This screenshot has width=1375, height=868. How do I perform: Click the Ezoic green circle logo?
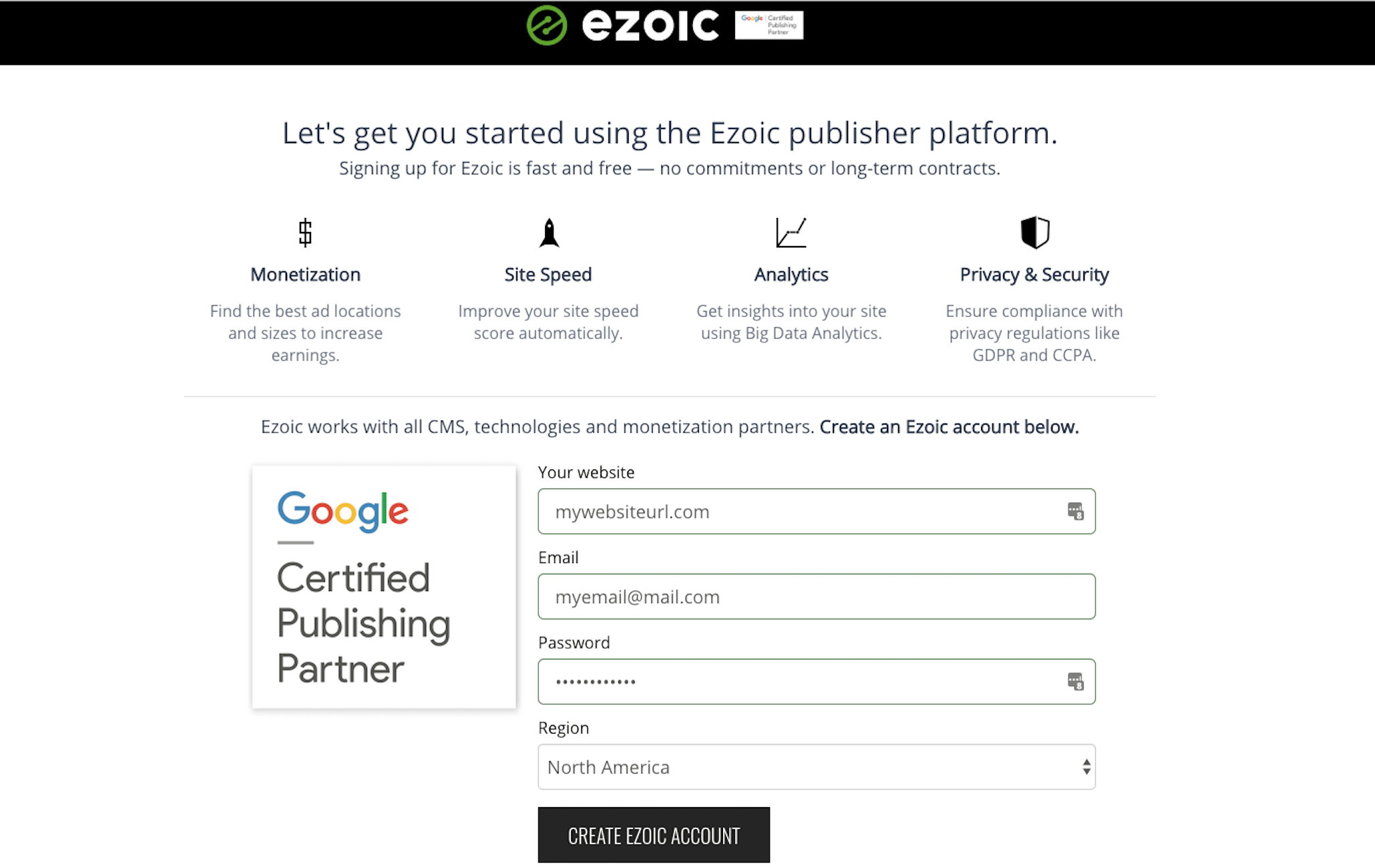point(546,25)
